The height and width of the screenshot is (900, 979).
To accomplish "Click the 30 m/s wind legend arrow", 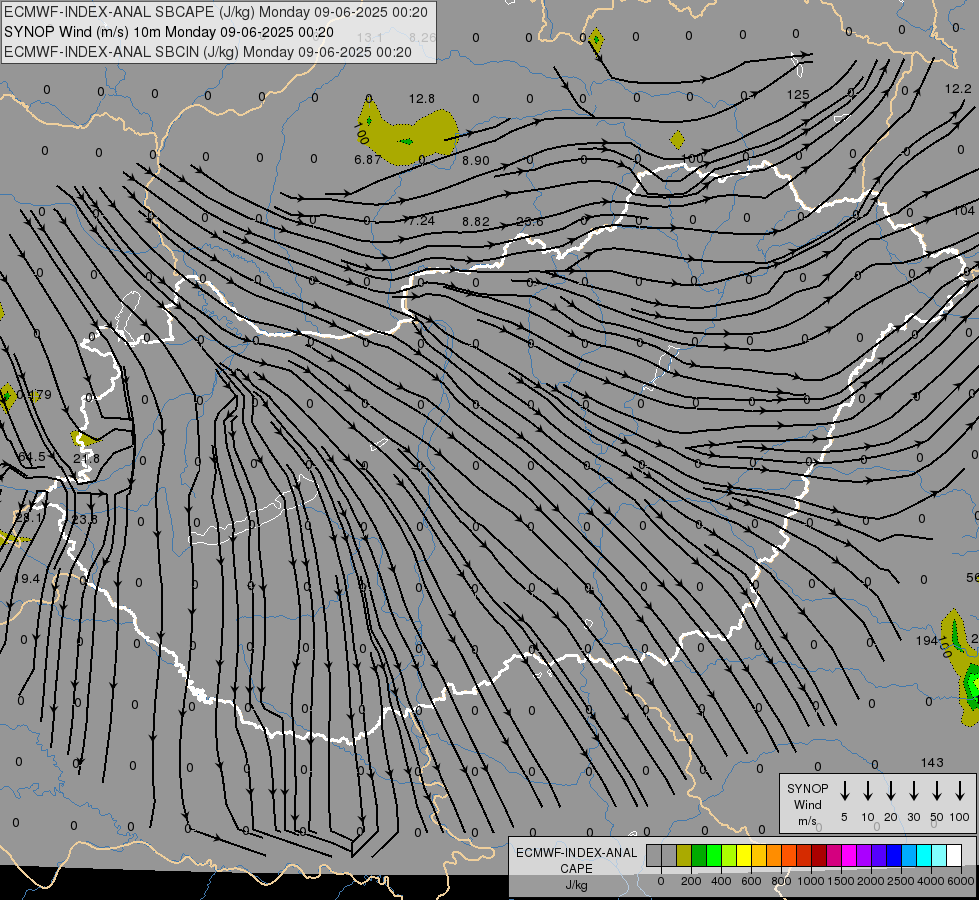I will pyautogui.click(x=913, y=790).
